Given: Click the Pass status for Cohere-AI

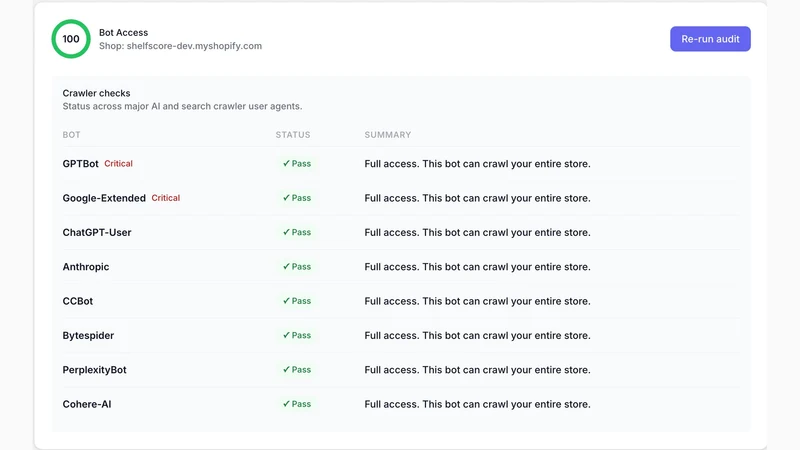Looking at the screenshot, I should [297, 404].
